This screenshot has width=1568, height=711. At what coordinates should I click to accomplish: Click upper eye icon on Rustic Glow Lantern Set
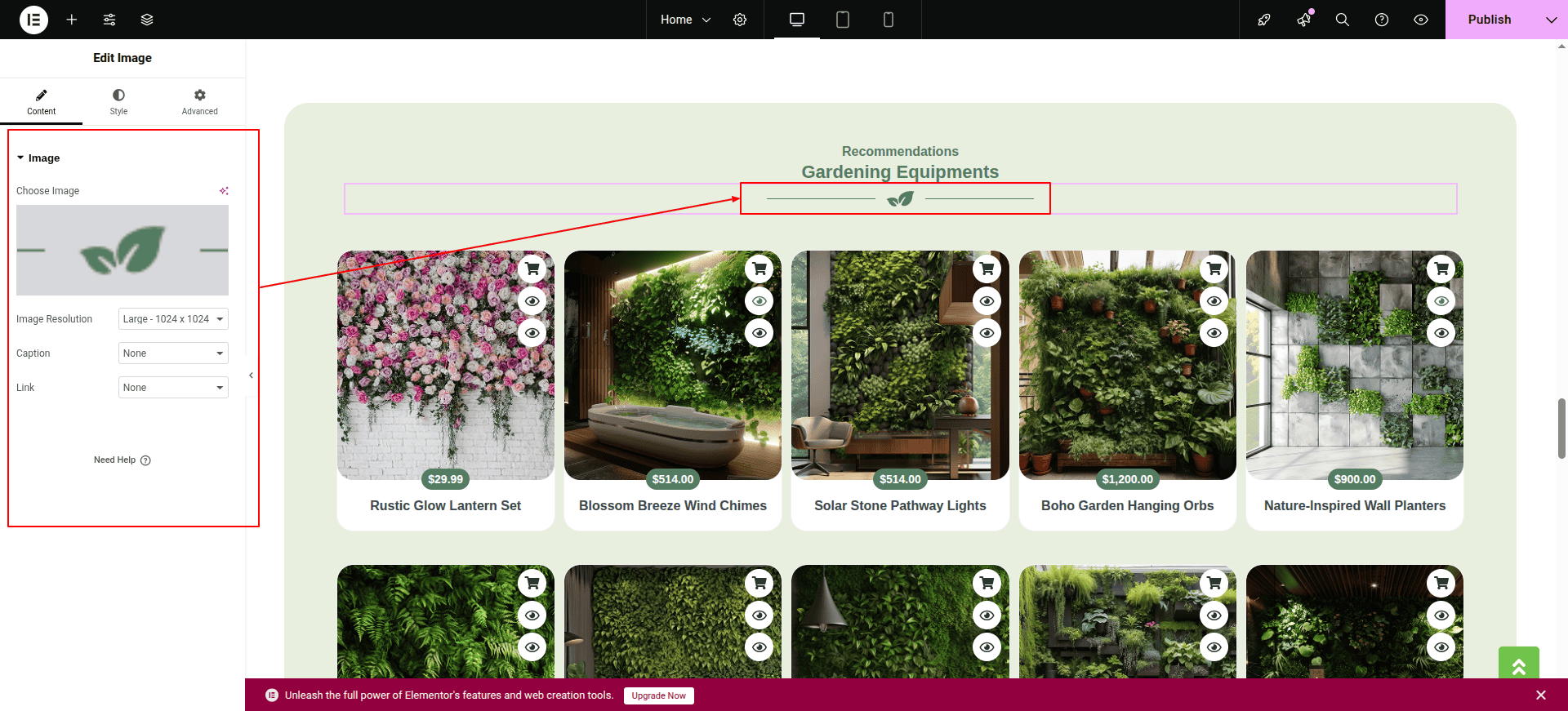tap(532, 301)
